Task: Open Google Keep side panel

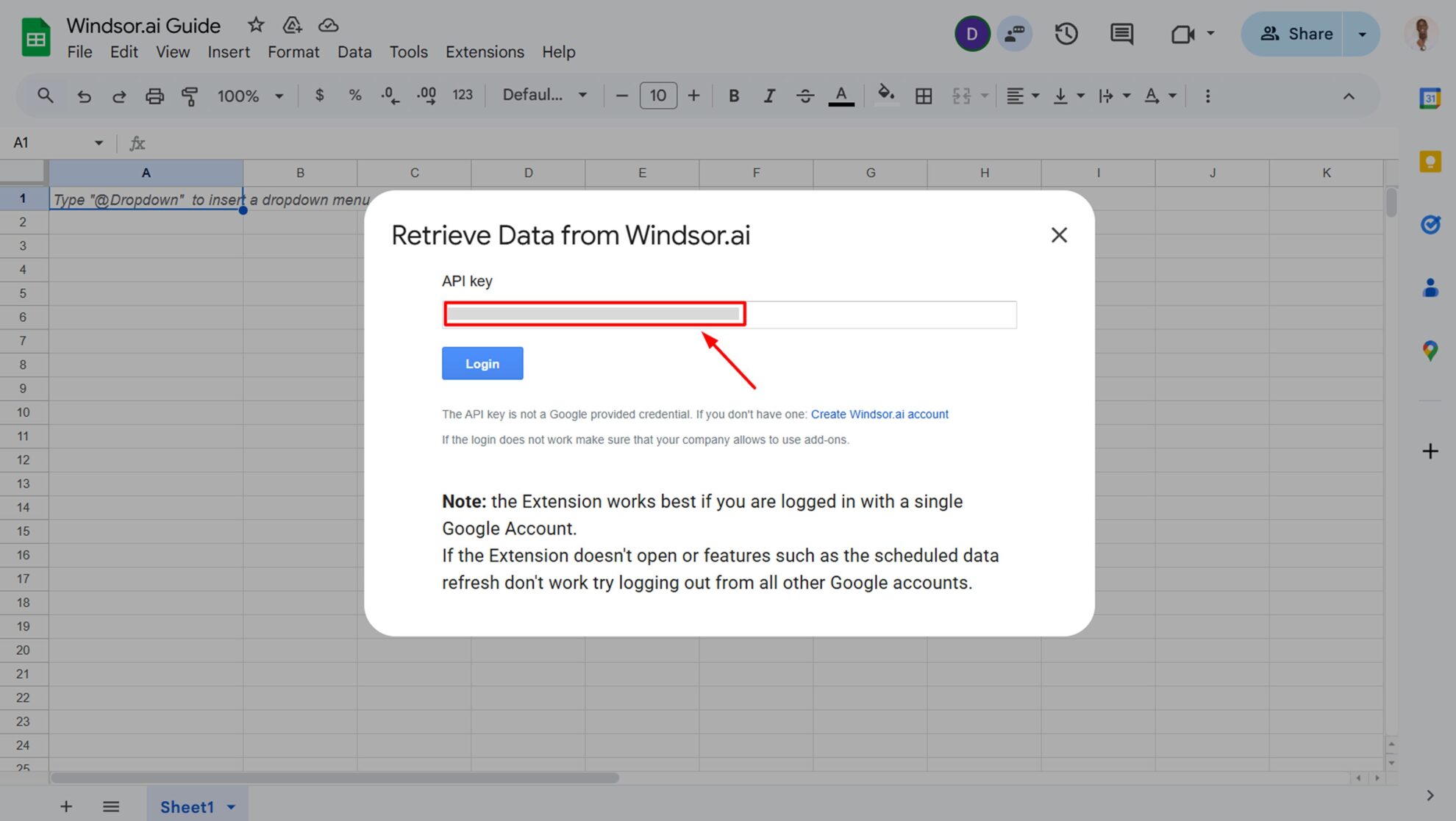Action: [1430, 162]
